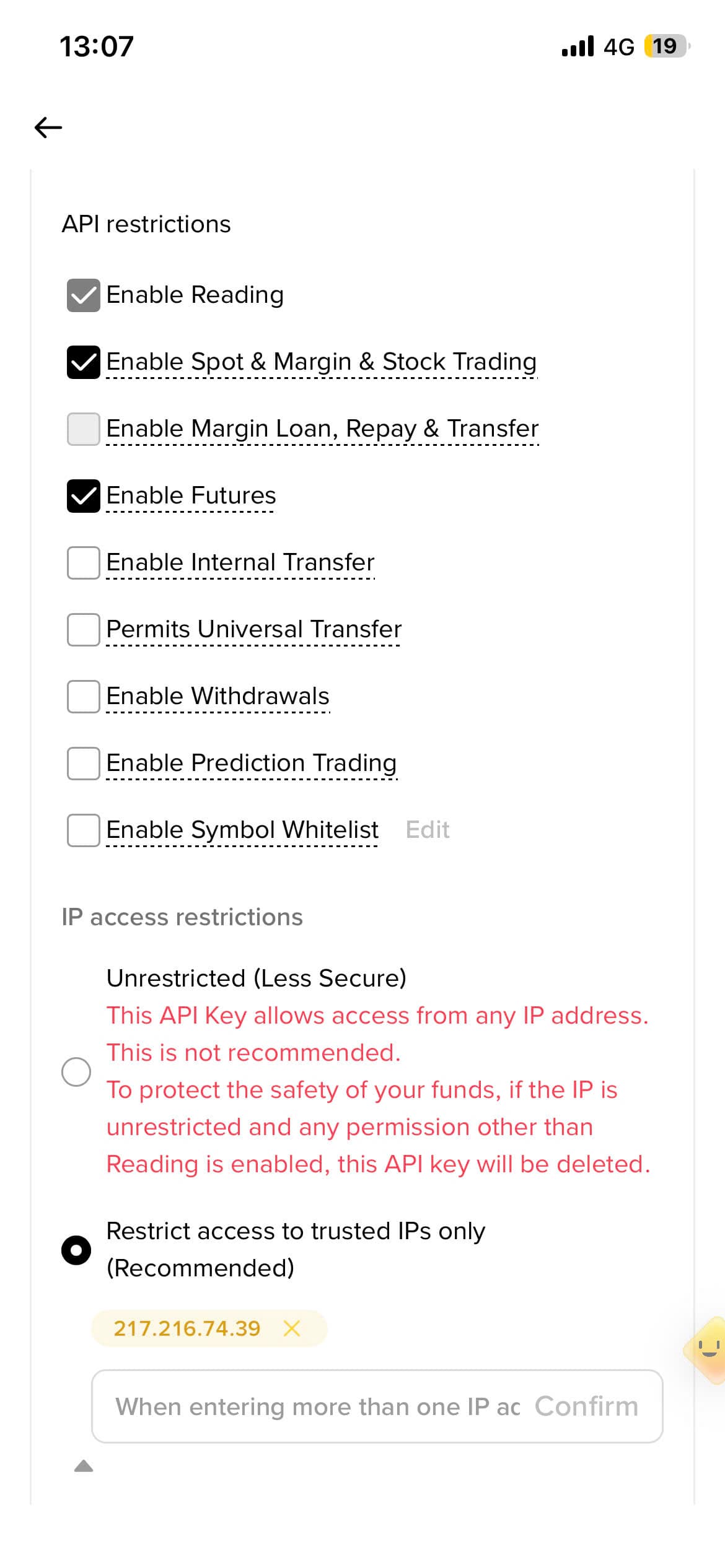Viewport: 725px width, 1568px height.
Task: Tap the battery indicator in status bar
Action: click(x=667, y=46)
